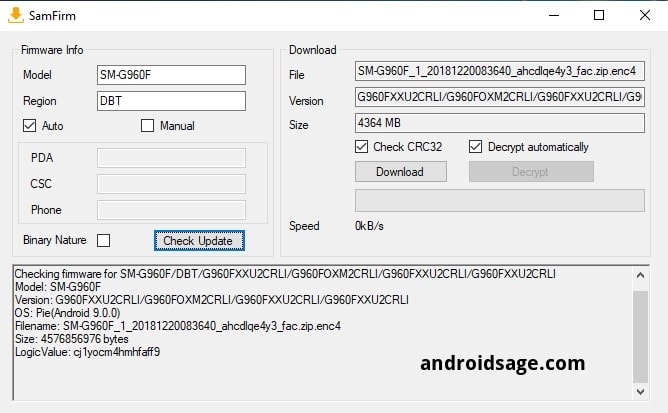Click the SamFirm download arrow app icon
Viewport: 668px width, 413px height.
pyautogui.click(x=16, y=15)
